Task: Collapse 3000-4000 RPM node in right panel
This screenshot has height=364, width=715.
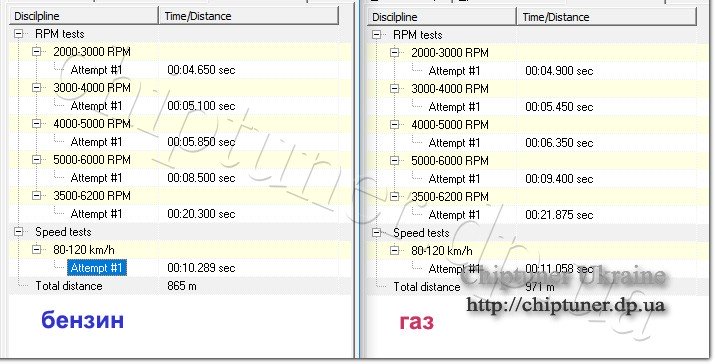Action: 394,88
